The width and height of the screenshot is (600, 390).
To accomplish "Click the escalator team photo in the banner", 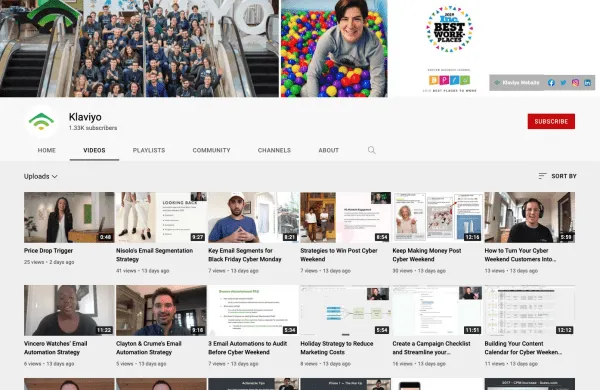I will 140,48.
